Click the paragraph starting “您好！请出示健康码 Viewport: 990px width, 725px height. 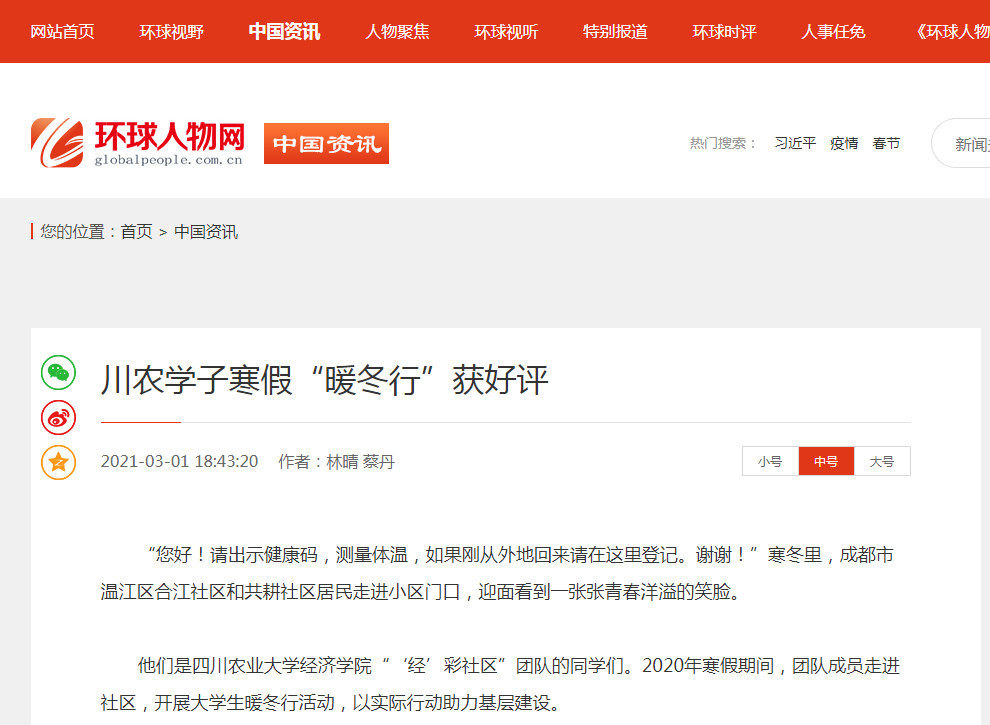pos(498,573)
